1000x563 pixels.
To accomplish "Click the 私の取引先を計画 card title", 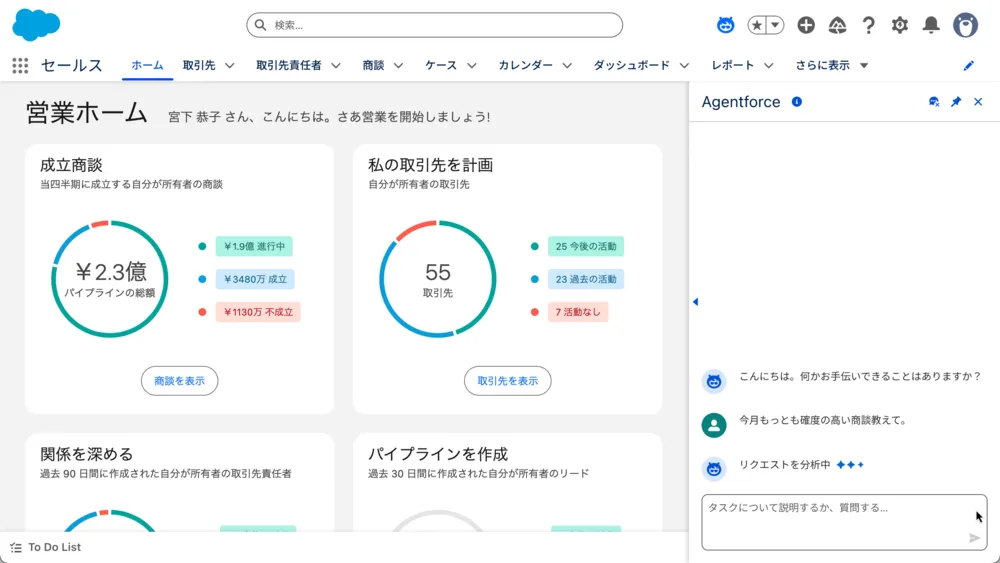I will coord(430,165).
